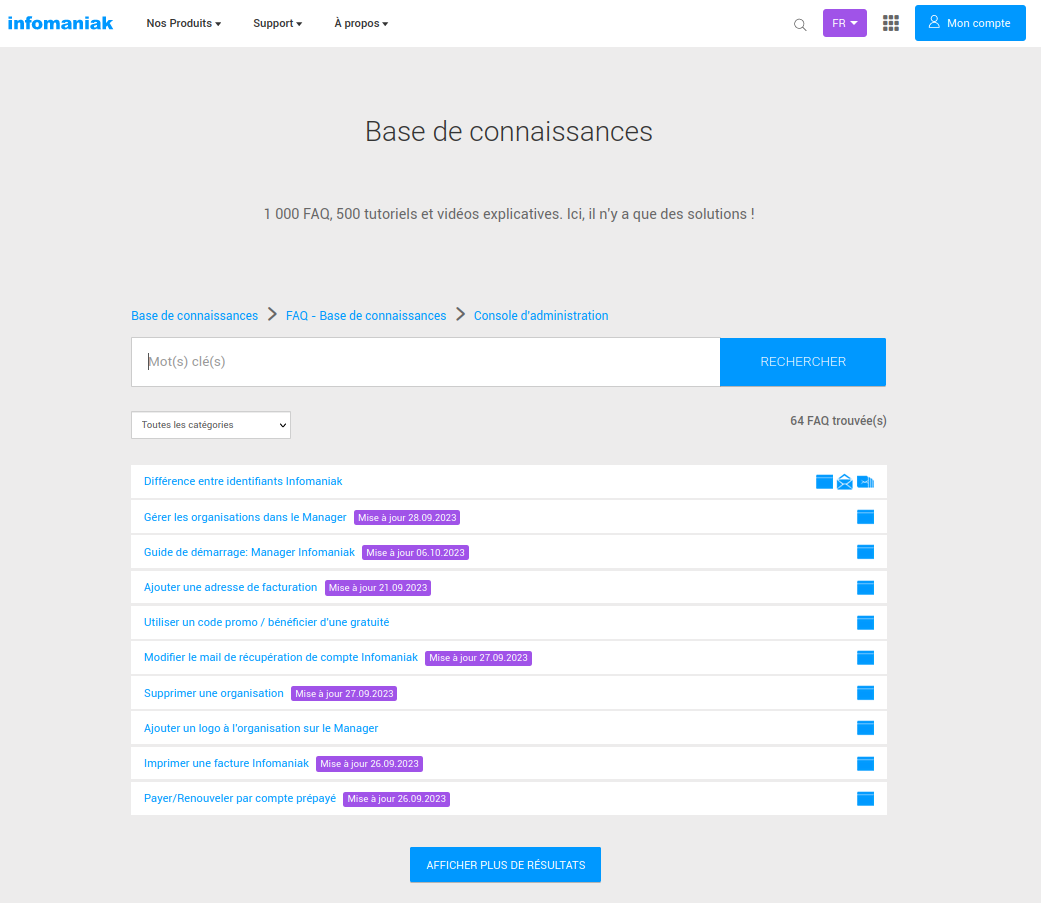Click category icon on Gérer les organisations row

coord(865,517)
